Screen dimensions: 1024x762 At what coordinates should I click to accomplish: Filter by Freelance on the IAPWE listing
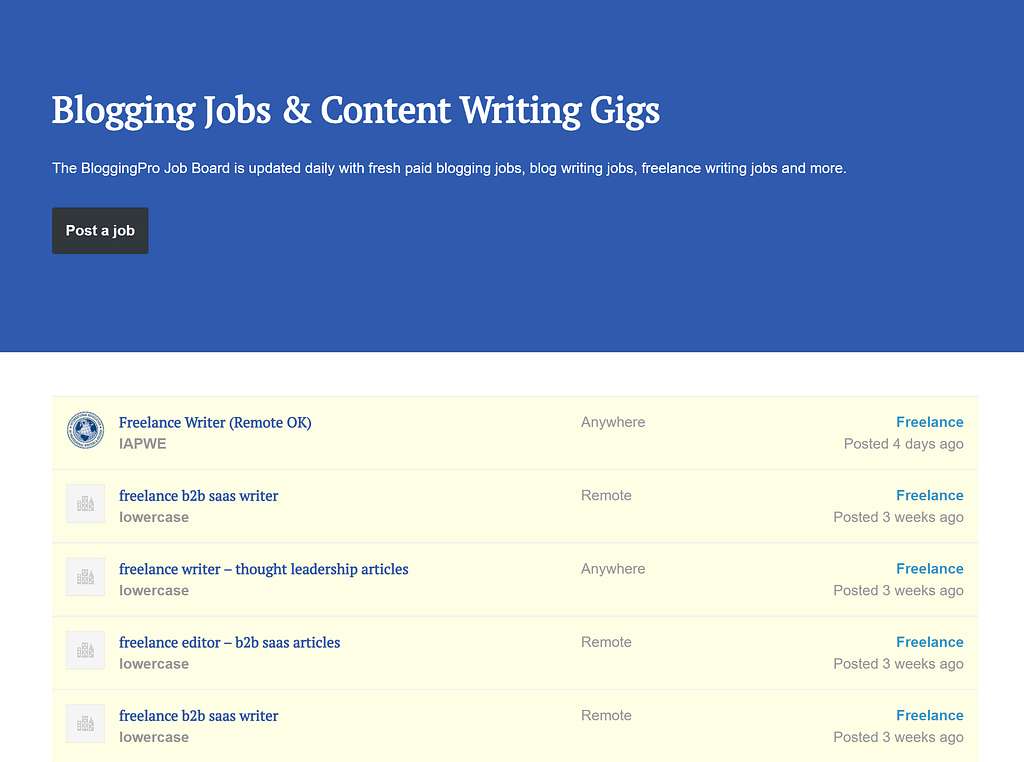pyautogui.click(x=929, y=422)
